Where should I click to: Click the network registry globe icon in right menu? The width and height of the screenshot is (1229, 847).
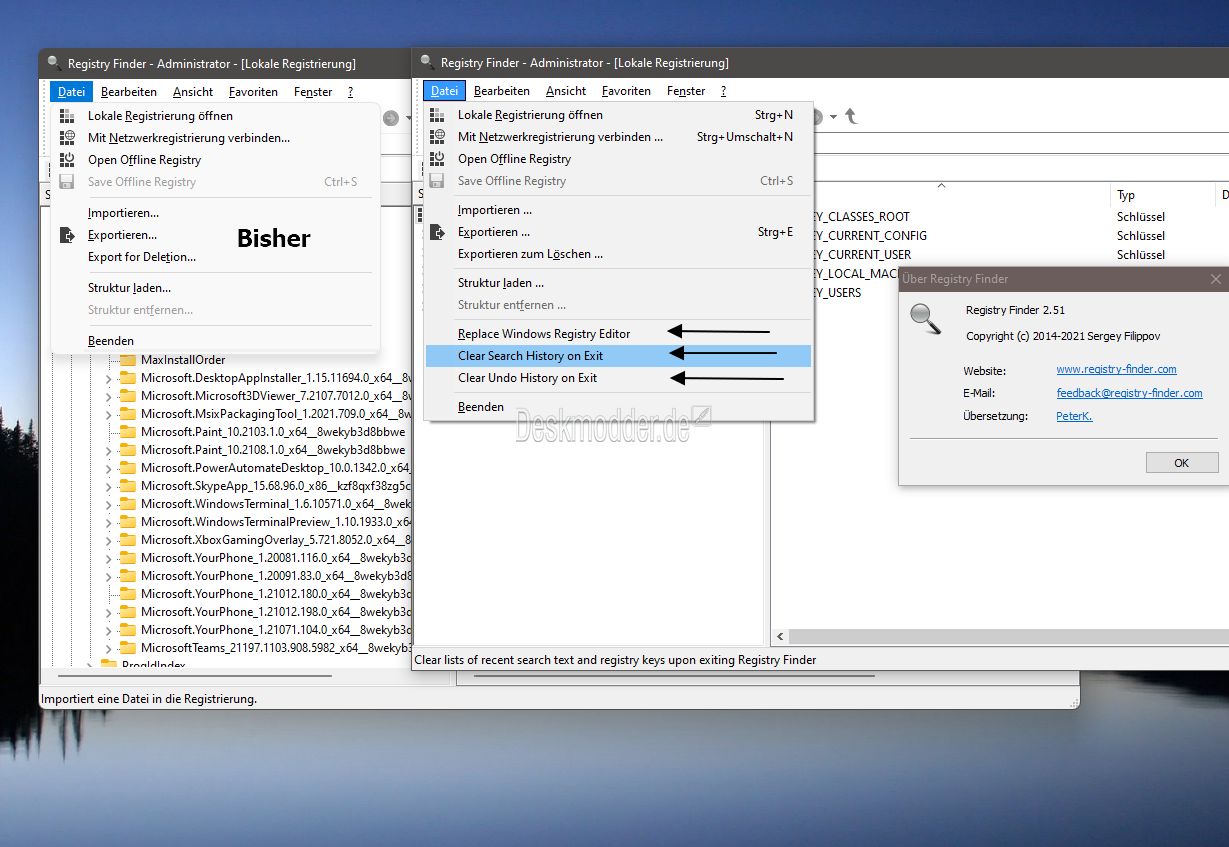437,137
